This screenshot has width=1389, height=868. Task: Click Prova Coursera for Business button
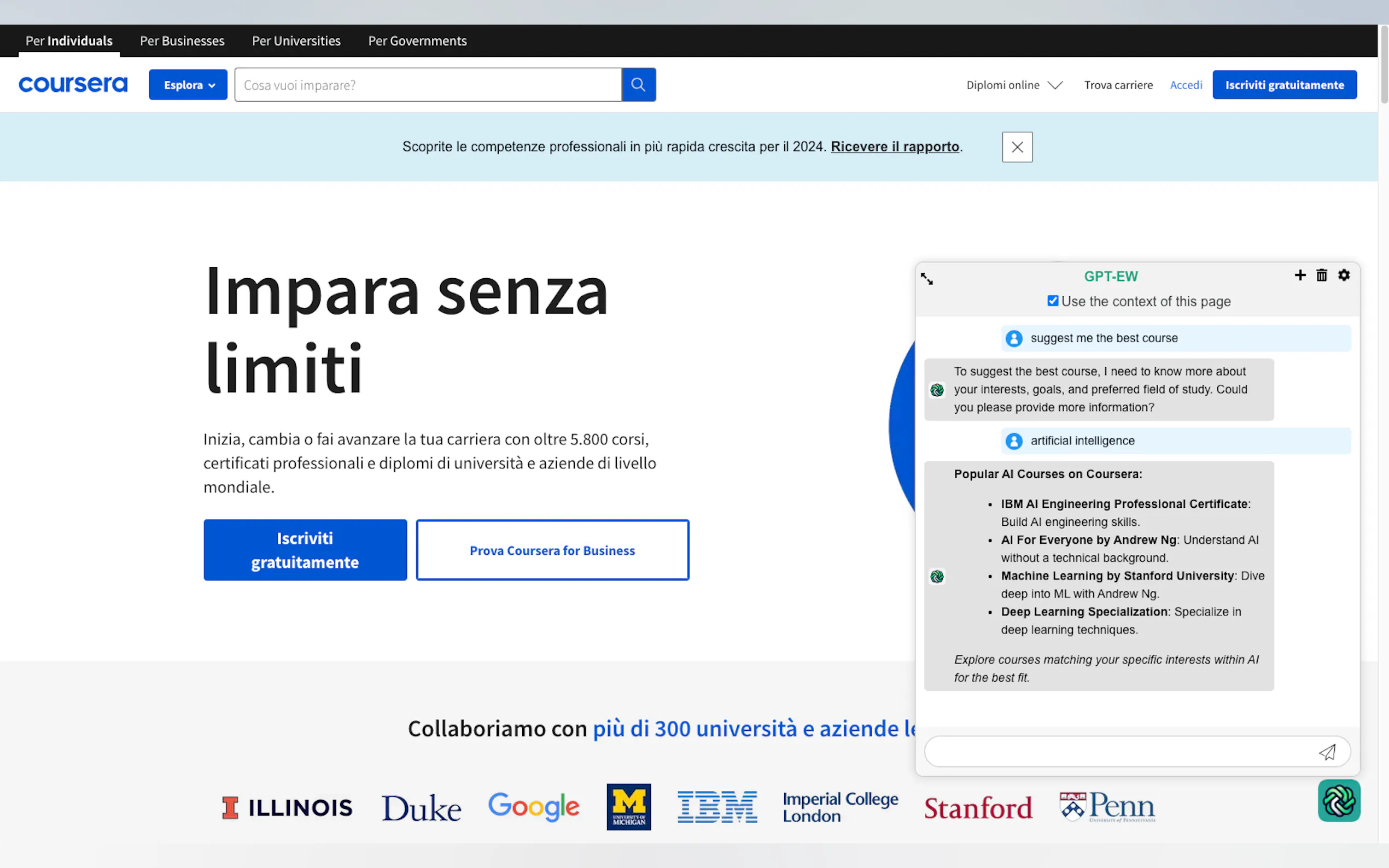552,550
